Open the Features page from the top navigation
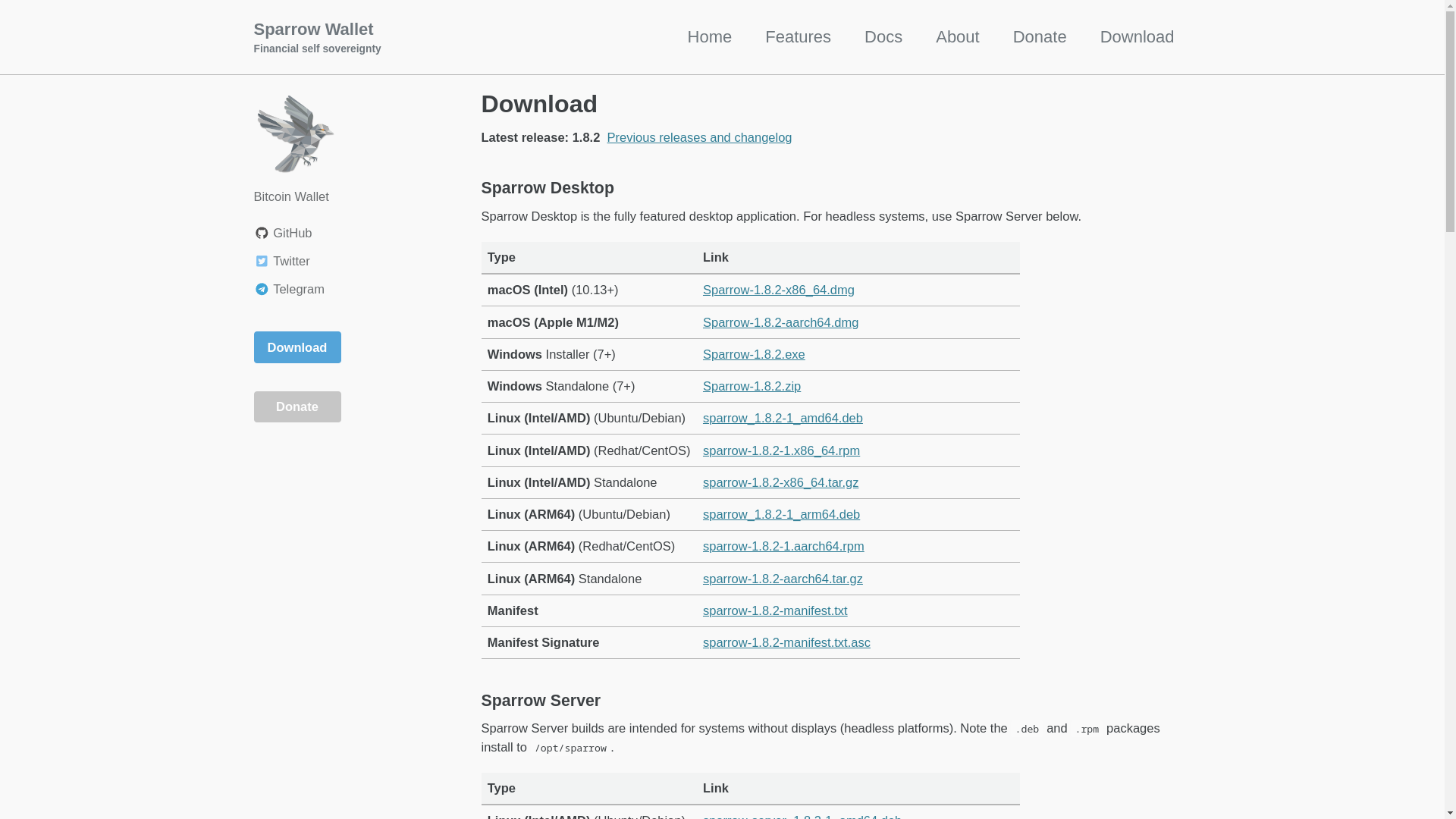 coord(797,37)
